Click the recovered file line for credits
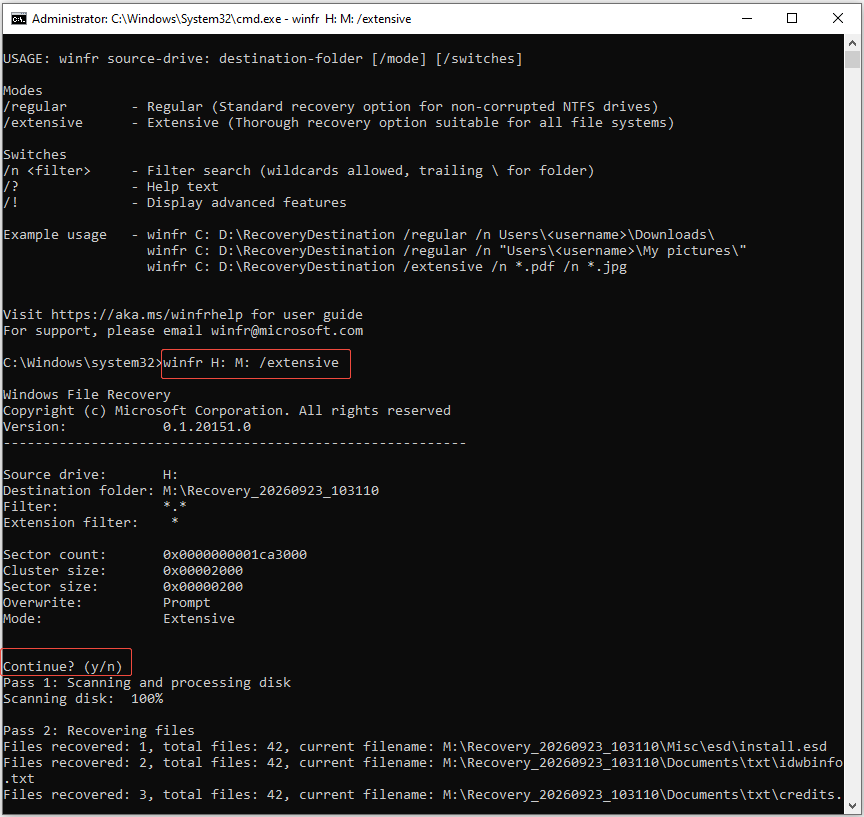 (x=423, y=794)
